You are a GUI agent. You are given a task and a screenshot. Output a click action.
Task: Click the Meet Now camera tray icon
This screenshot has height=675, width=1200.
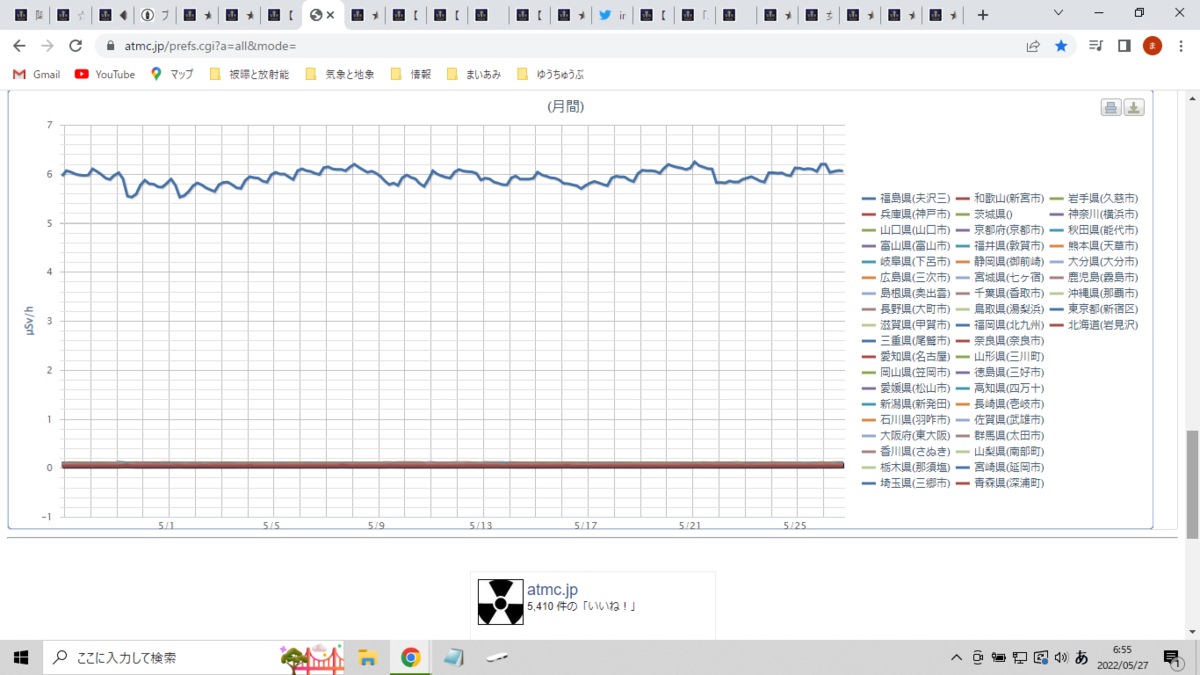(978, 658)
